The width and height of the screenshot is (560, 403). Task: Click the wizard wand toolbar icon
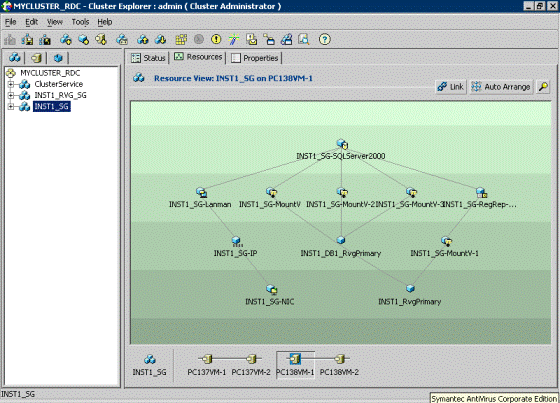pyautogui.click(x=234, y=39)
